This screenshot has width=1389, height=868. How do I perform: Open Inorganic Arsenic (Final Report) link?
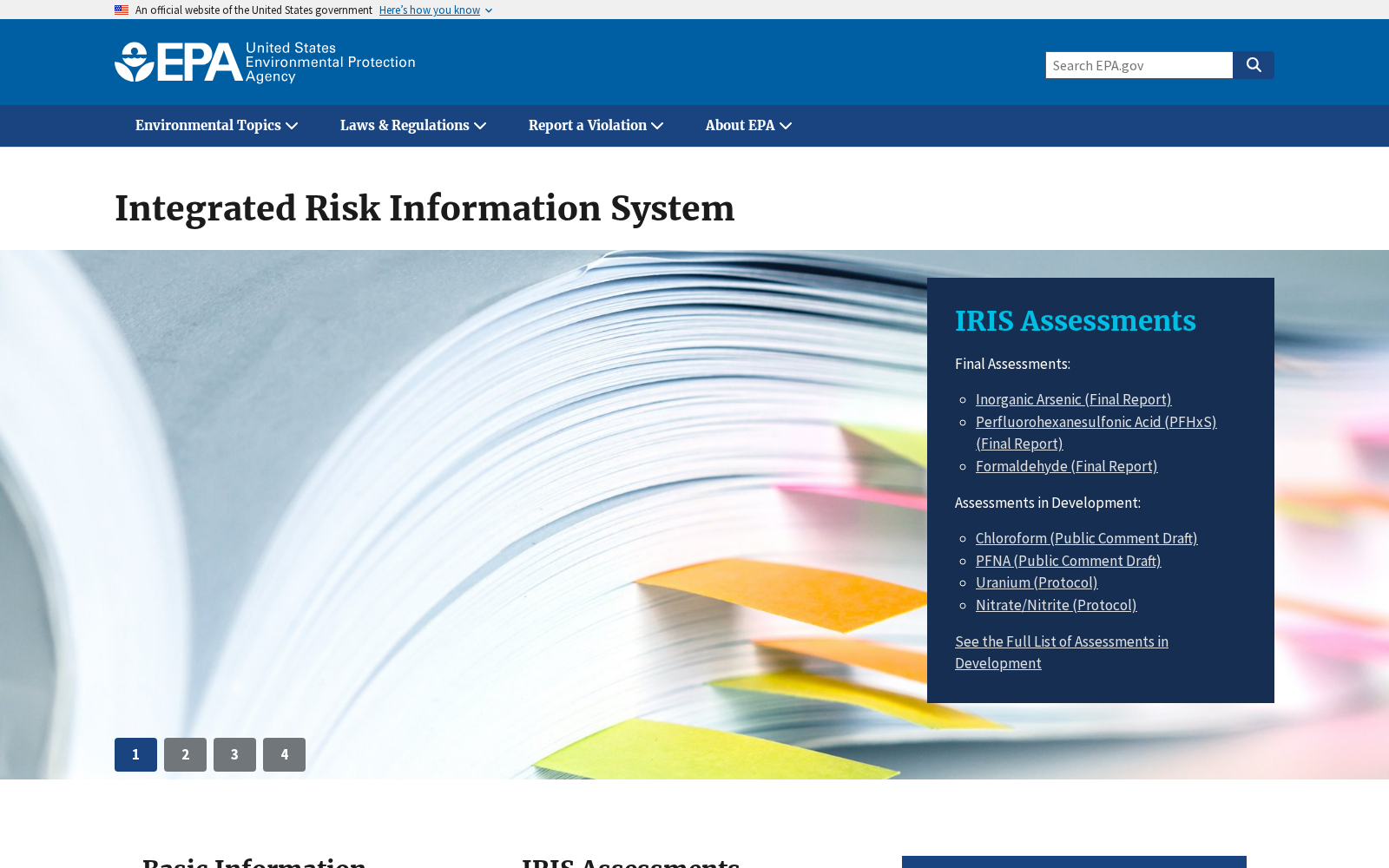tap(1073, 399)
